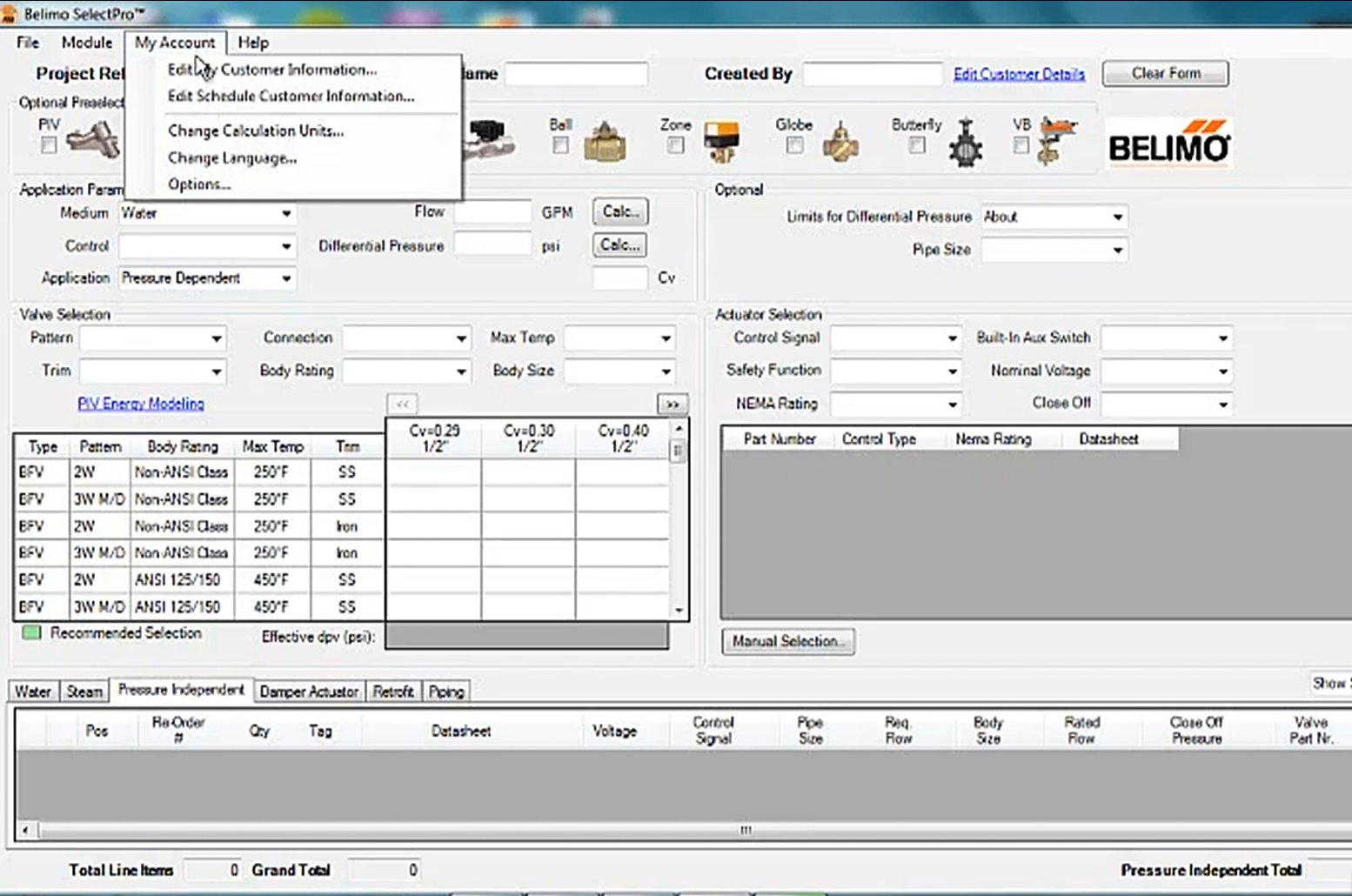Expand the Safety Function dropdown
Viewport: 1352px width, 896px height.
[x=896, y=371]
